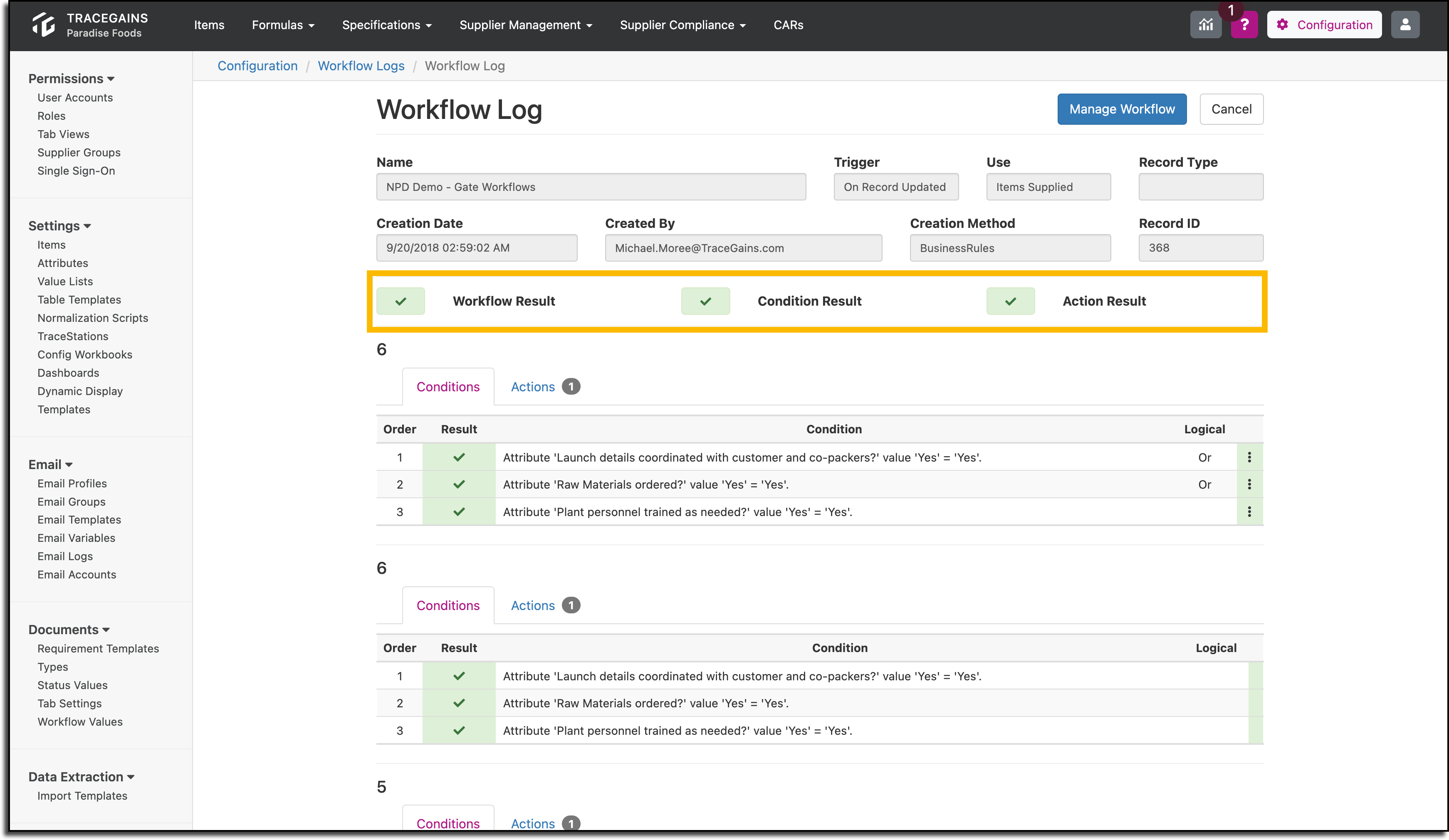Image resolution: width=1449 pixels, height=840 pixels.
Task: Open the Items menu in top navigation
Action: pyautogui.click(x=209, y=25)
